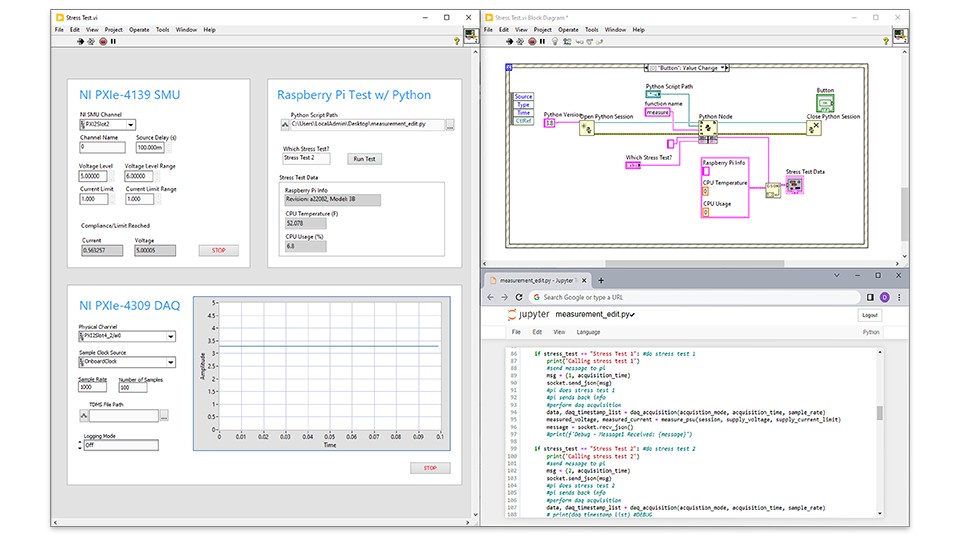Click Run arrow in Stress Test.vi front panel toolbar
This screenshot has width=960, height=540.
(80, 42)
